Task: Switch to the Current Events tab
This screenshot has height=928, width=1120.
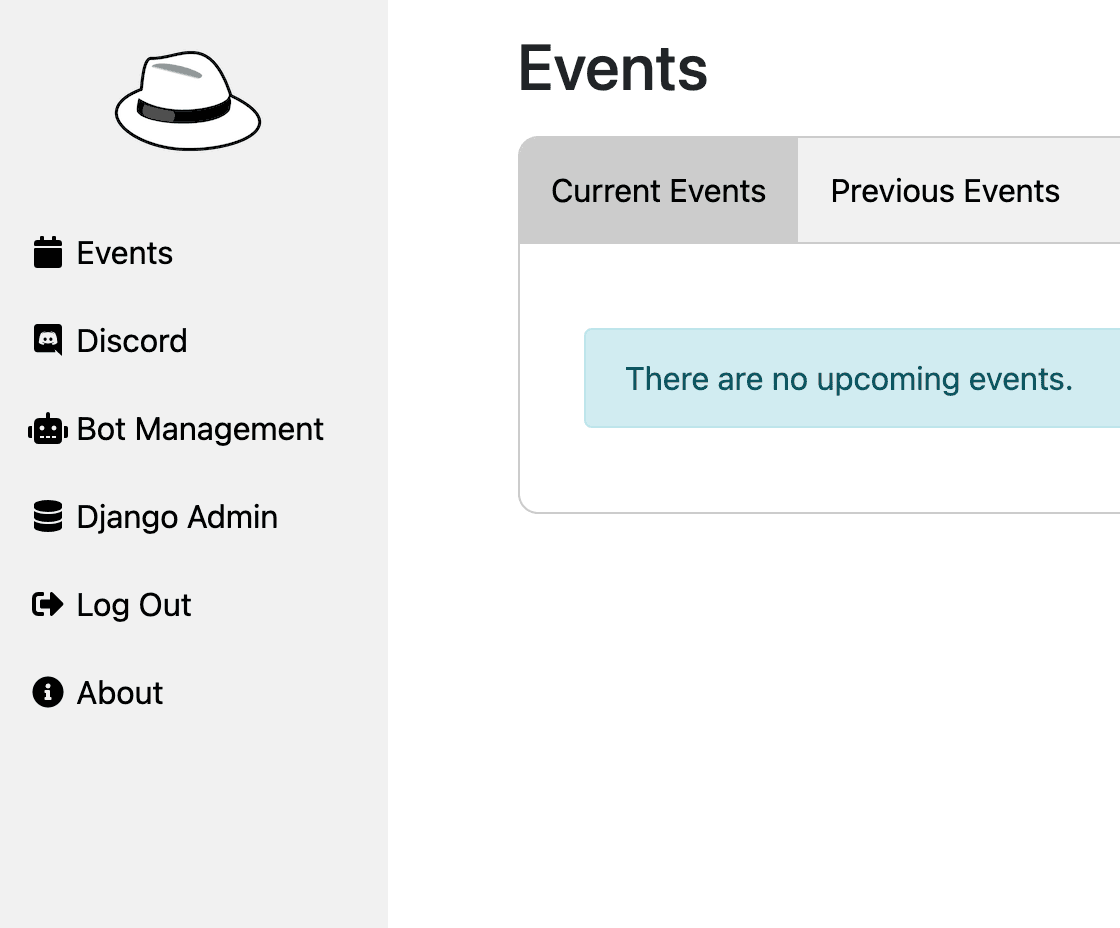Action: pos(659,191)
